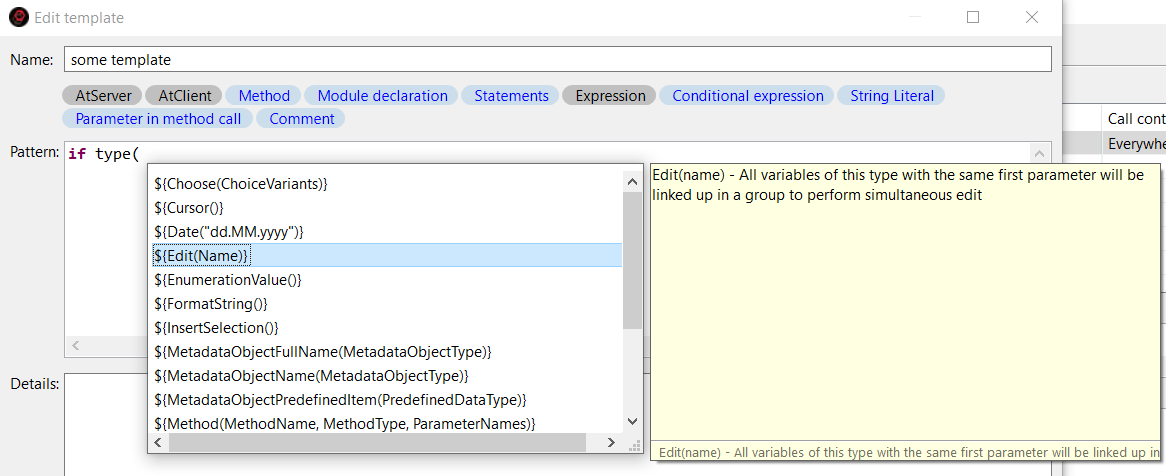Select ${Choose(ChoiceVariants)} from the list

point(241,184)
